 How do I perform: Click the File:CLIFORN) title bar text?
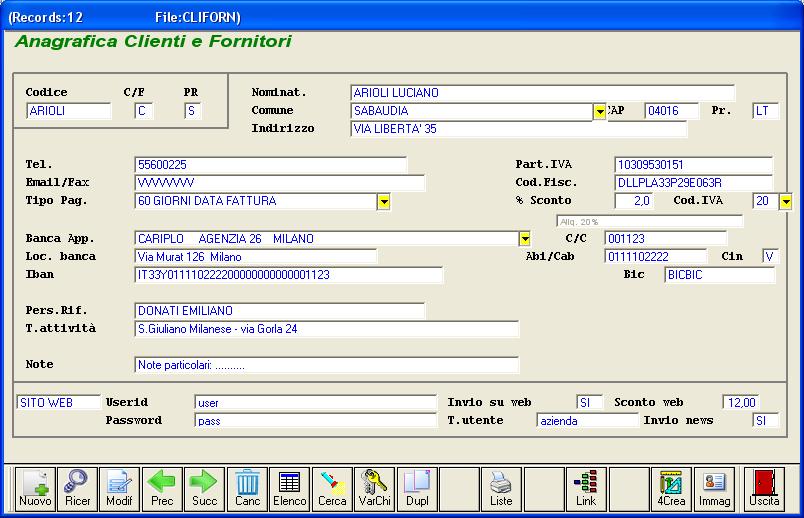click(x=198, y=17)
